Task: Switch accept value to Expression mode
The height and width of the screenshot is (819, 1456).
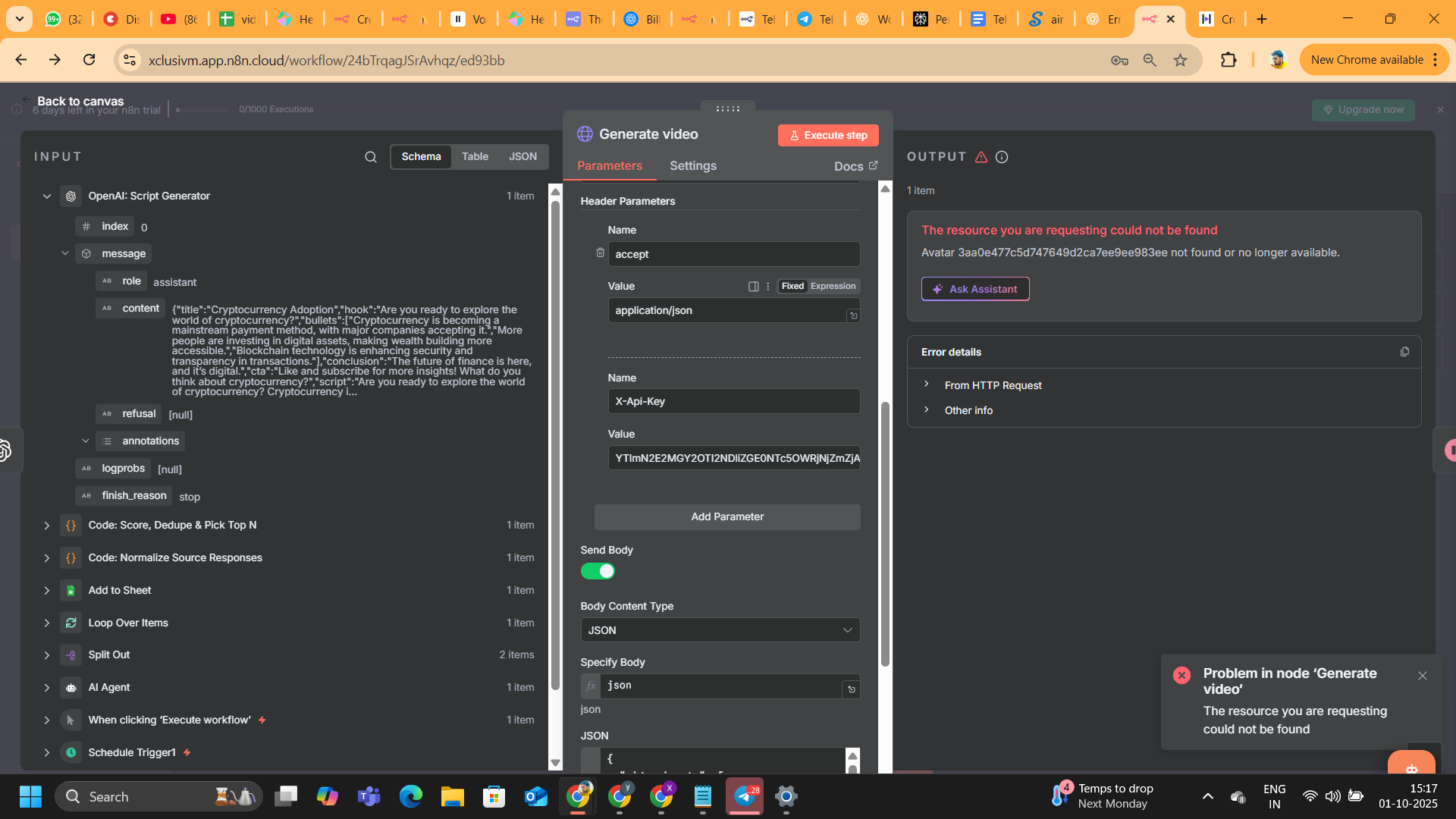Action: click(x=833, y=286)
